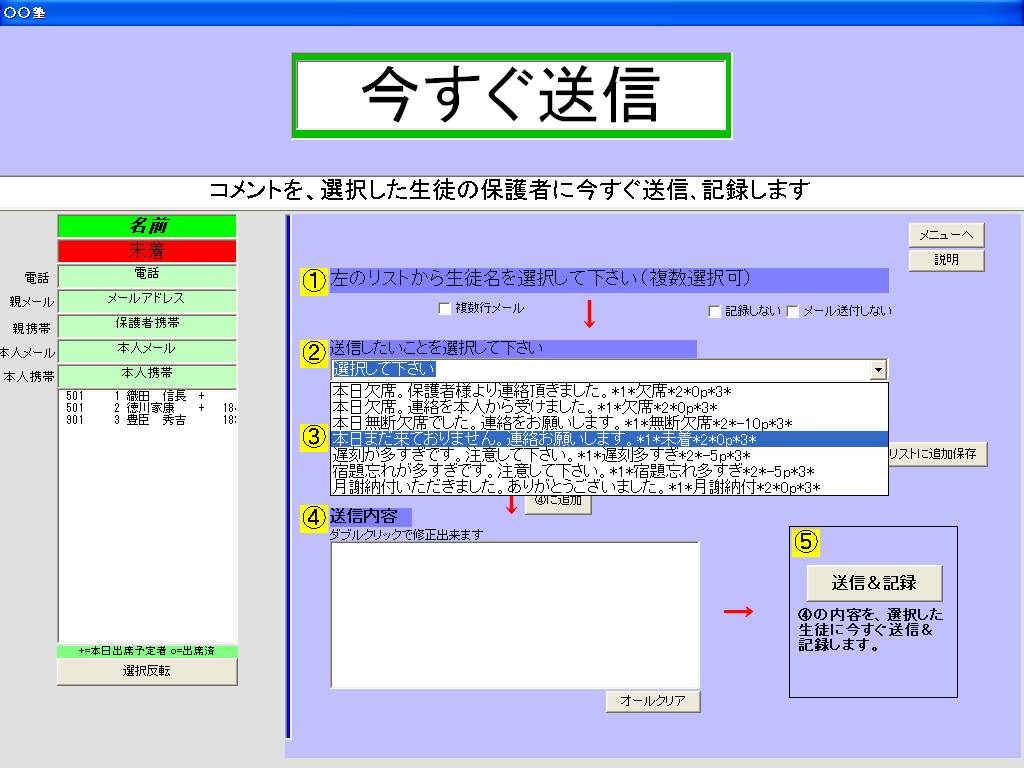The image size is (1024, 768).
Task: Click the 送信＆記録 button
Action: (x=874, y=583)
